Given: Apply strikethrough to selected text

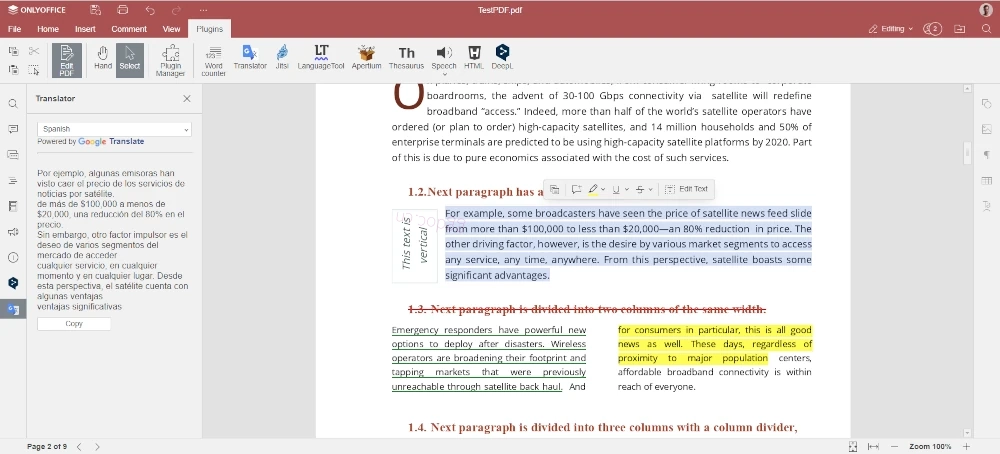Looking at the screenshot, I should [x=640, y=189].
